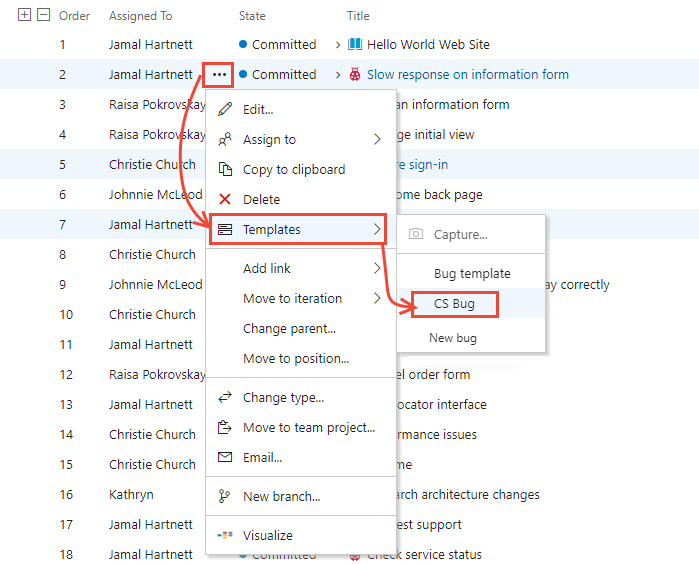
Task: Click the Email envelope icon
Action: tap(225, 457)
